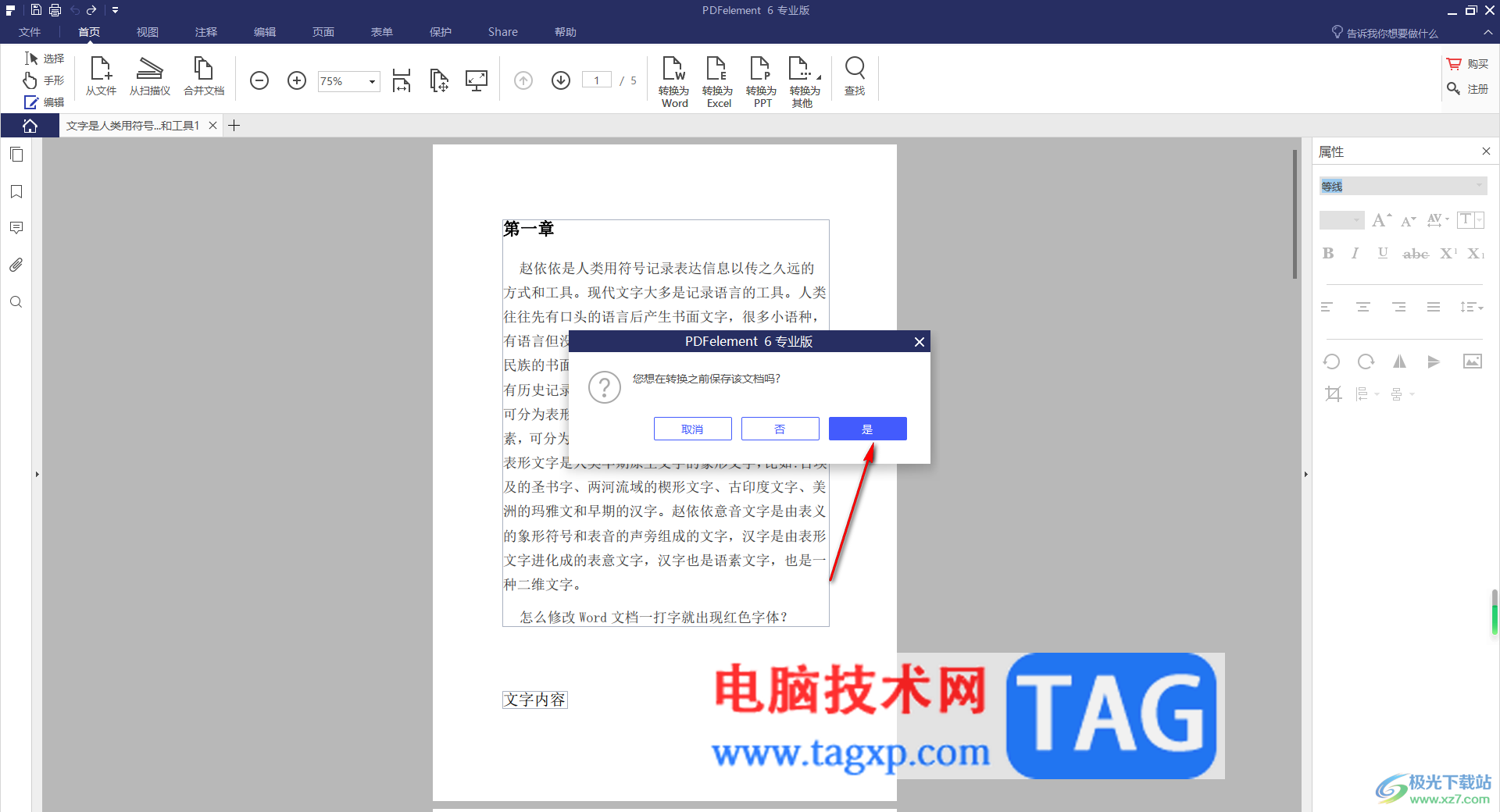The width and height of the screenshot is (1500, 812).
Task: Increase font size button
Action: 1381,220
